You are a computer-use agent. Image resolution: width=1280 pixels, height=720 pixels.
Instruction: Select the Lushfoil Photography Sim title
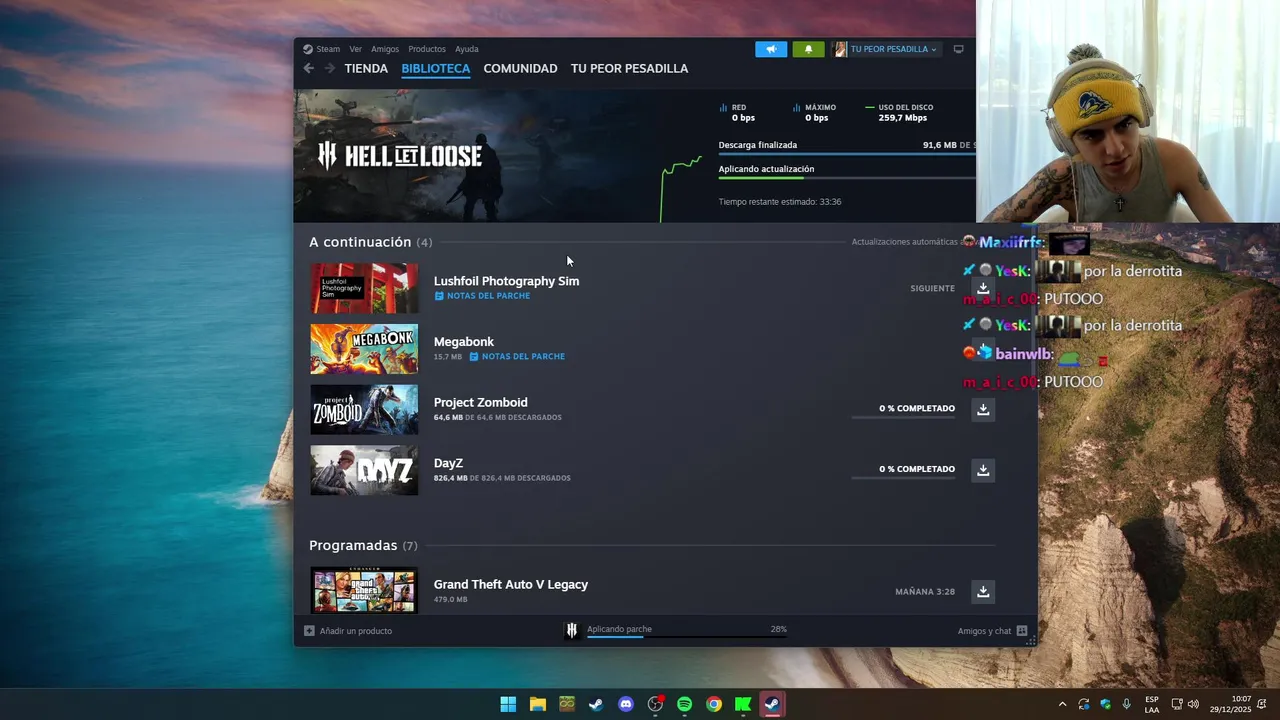point(506,281)
